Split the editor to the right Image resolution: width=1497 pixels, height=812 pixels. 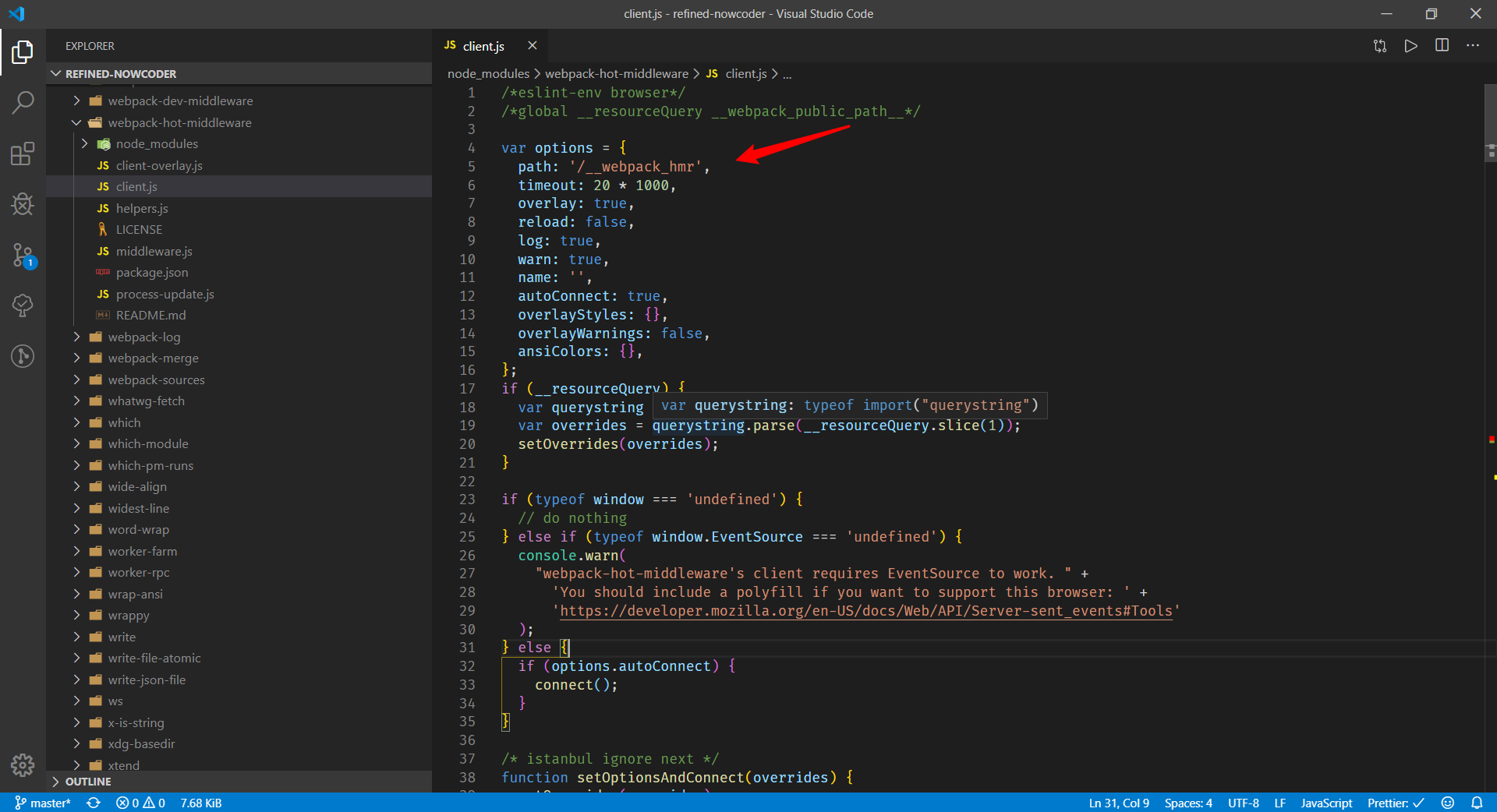tap(1442, 46)
